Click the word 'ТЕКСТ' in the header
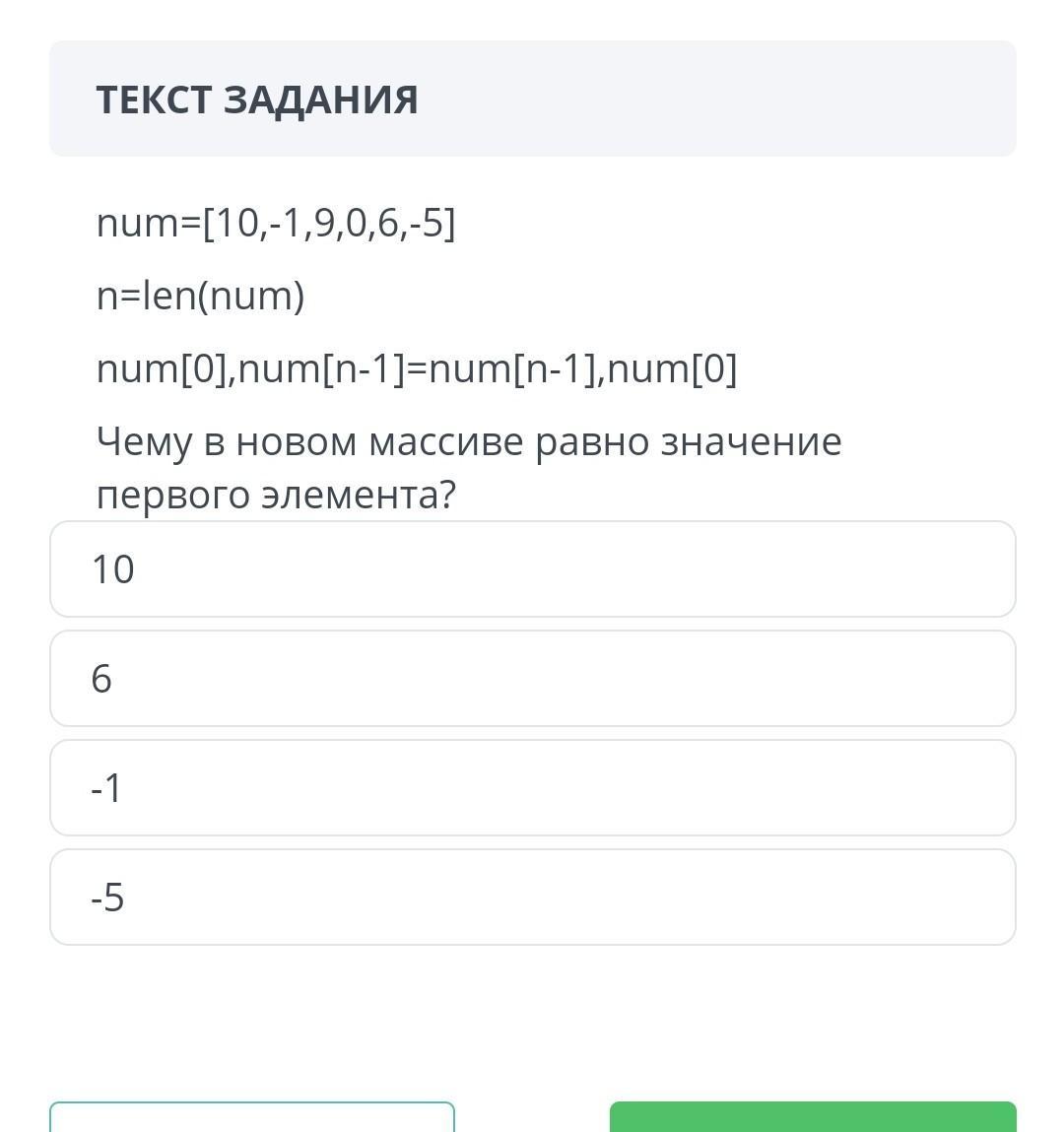This screenshot has width=1064, height=1132. coord(154,100)
